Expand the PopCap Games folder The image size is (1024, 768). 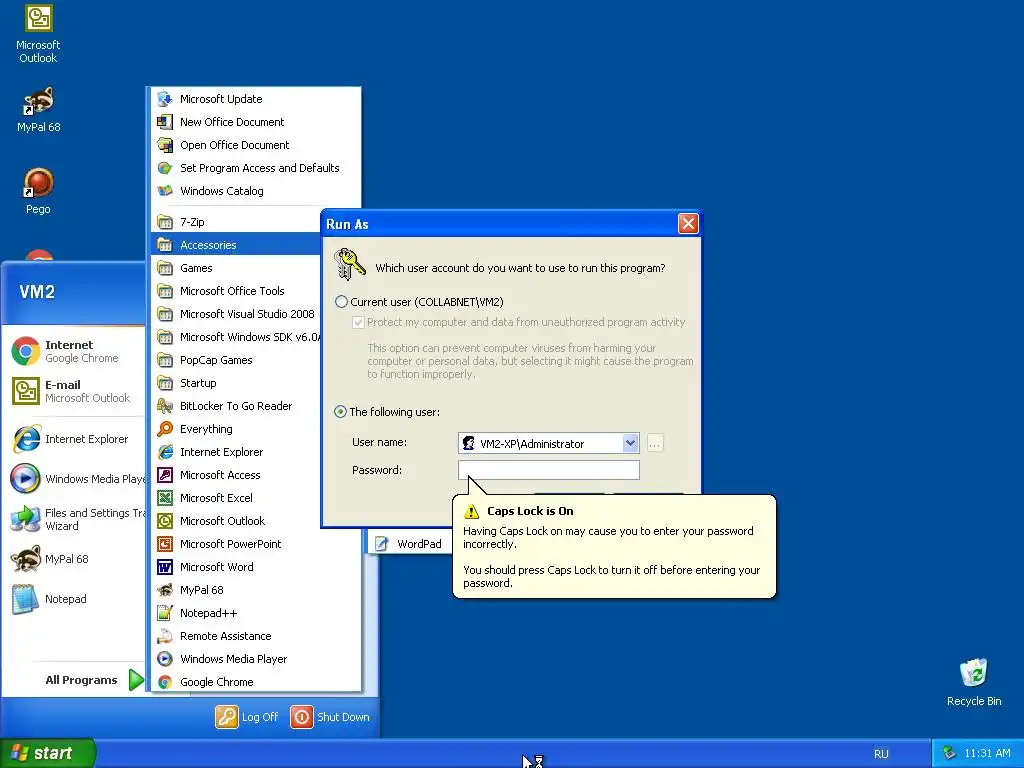tap(236, 360)
